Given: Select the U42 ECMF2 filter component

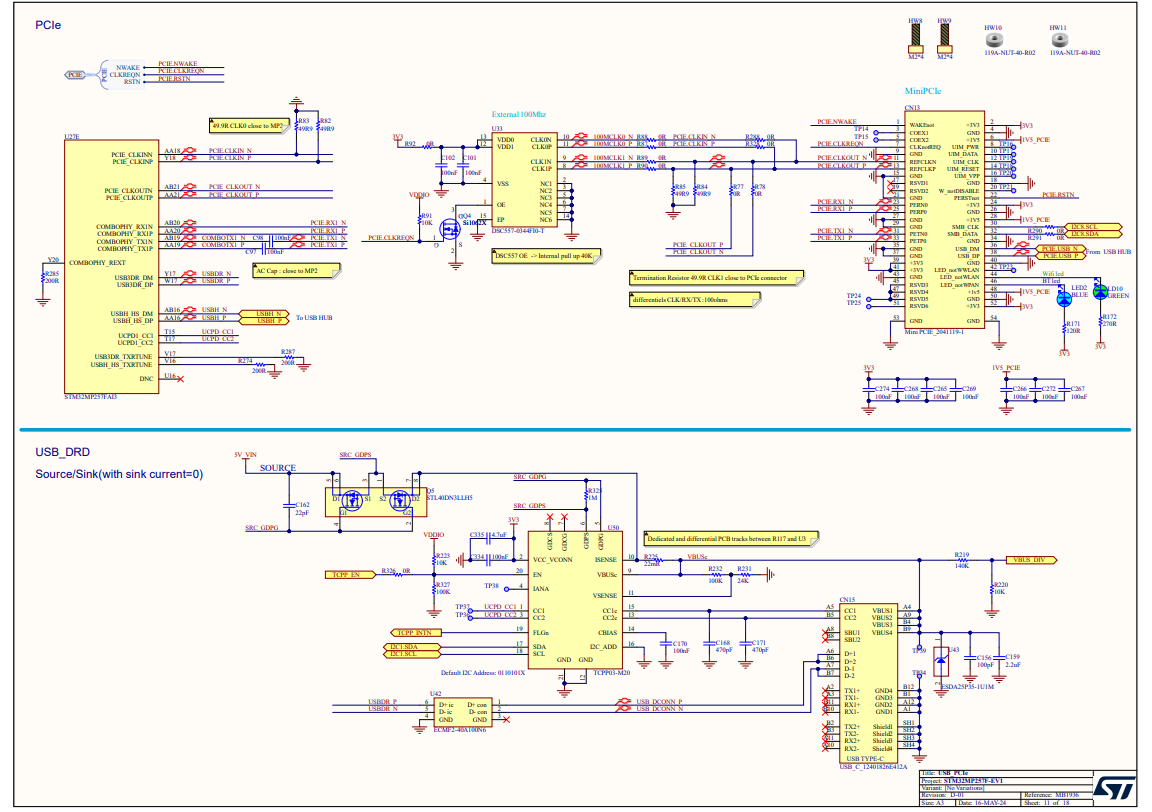Looking at the screenshot, I should (x=463, y=711).
